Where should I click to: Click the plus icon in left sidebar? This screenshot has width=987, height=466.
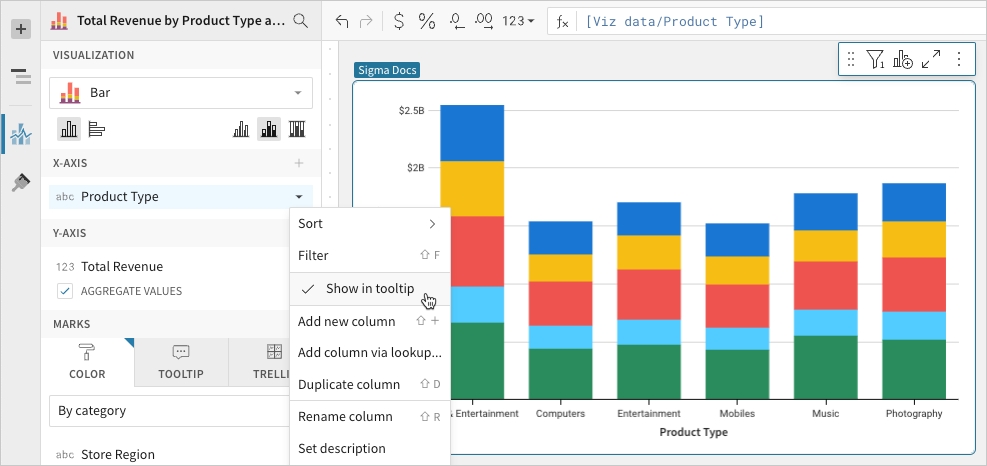point(21,29)
